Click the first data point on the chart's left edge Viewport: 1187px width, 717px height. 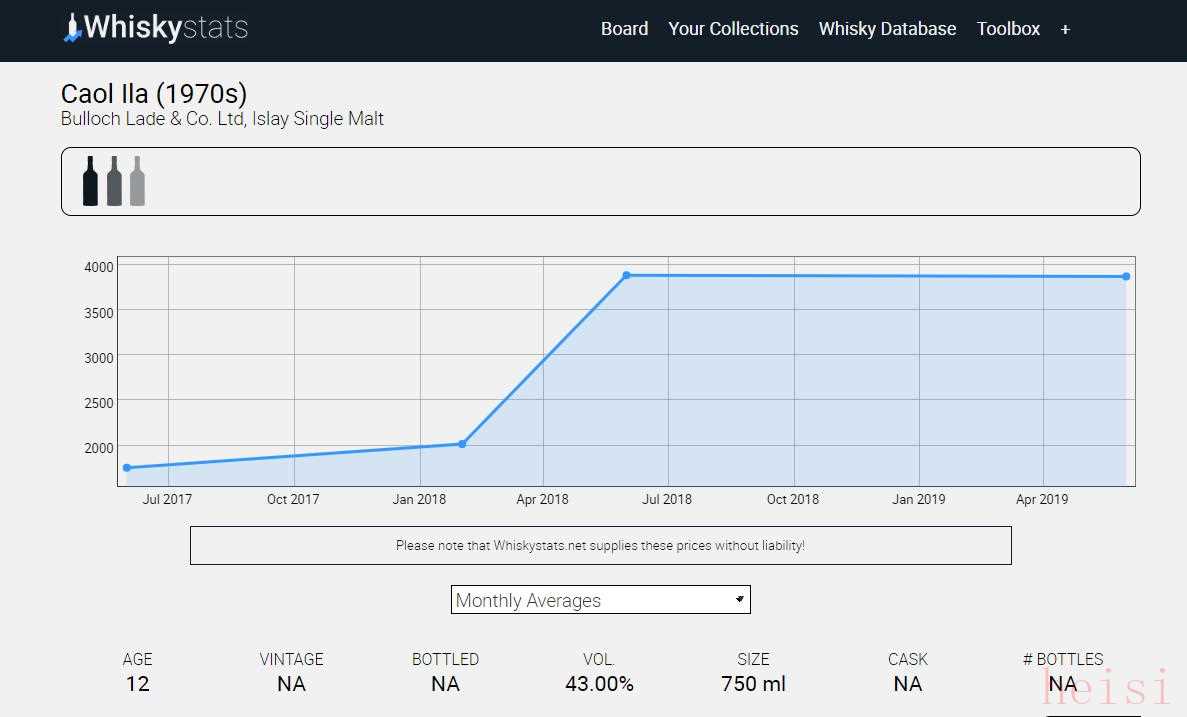click(127, 468)
